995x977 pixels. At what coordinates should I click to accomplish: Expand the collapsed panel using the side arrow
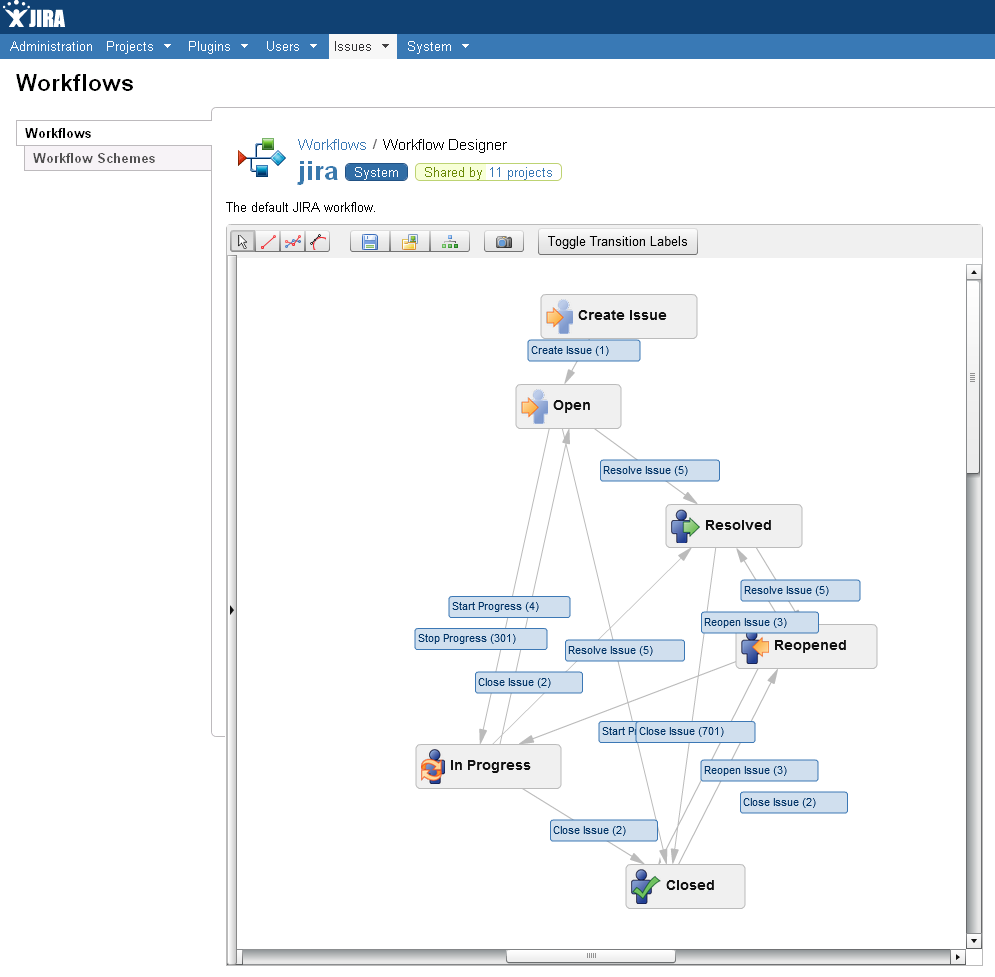pos(232,610)
